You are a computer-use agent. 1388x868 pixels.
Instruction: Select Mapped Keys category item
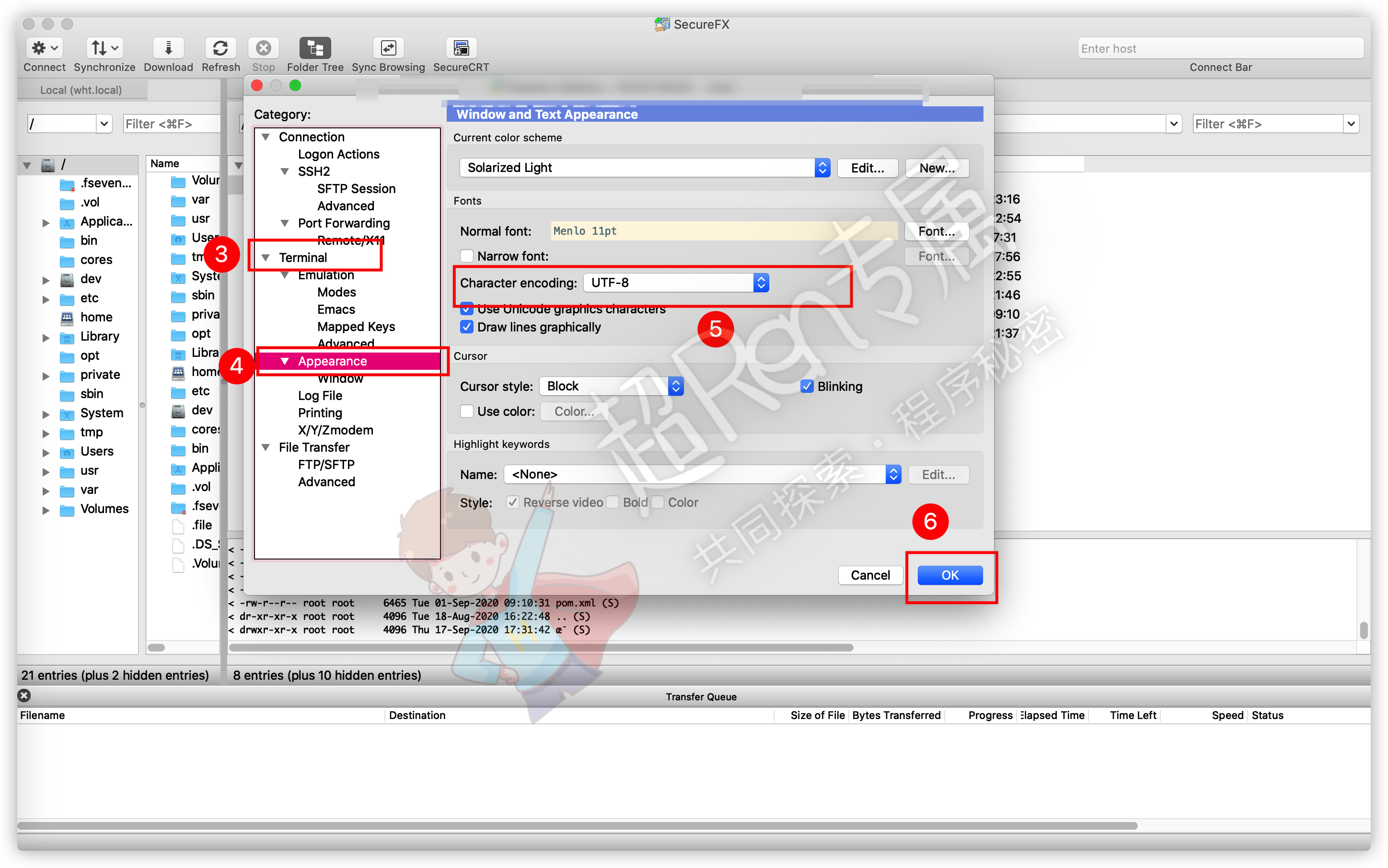(356, 327)
